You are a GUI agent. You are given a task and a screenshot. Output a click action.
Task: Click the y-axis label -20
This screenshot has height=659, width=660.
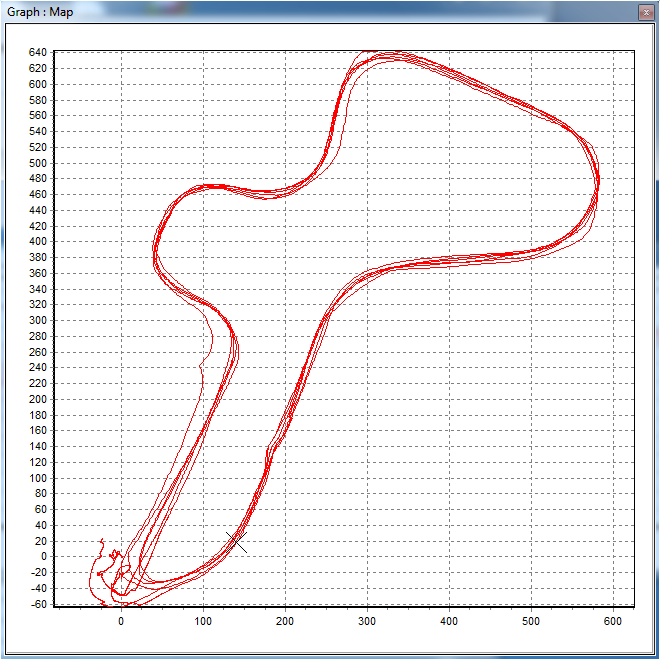[37, 572]
